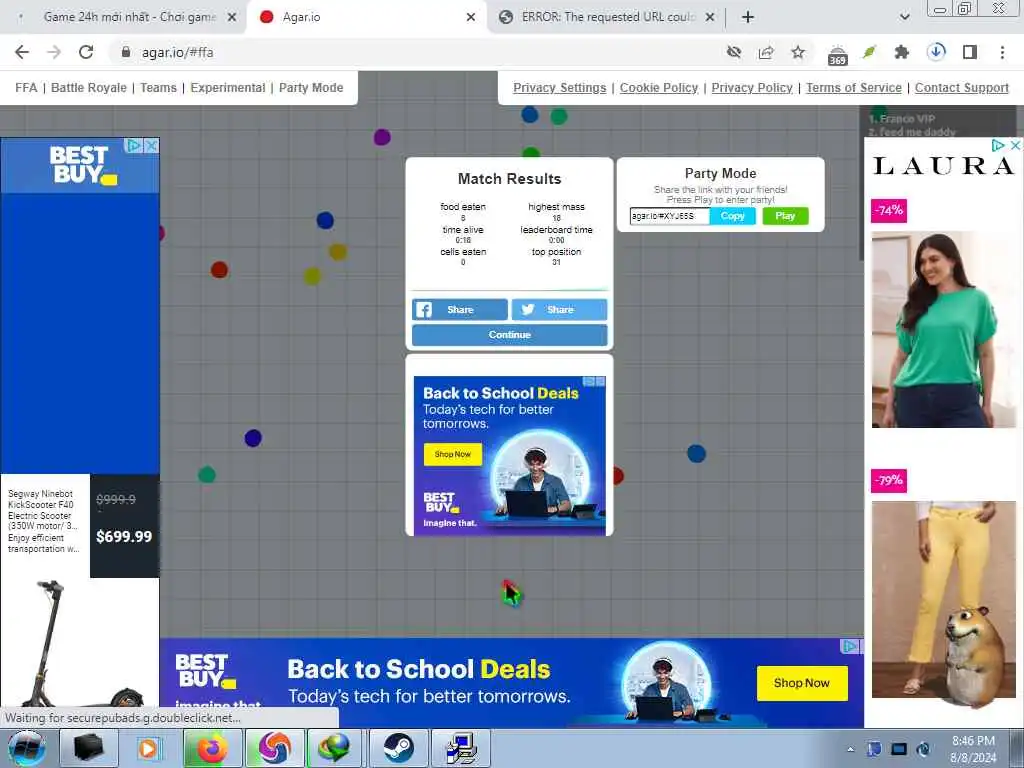
Task: Open Privacy Policy link
Action: [x=752, y=88]
